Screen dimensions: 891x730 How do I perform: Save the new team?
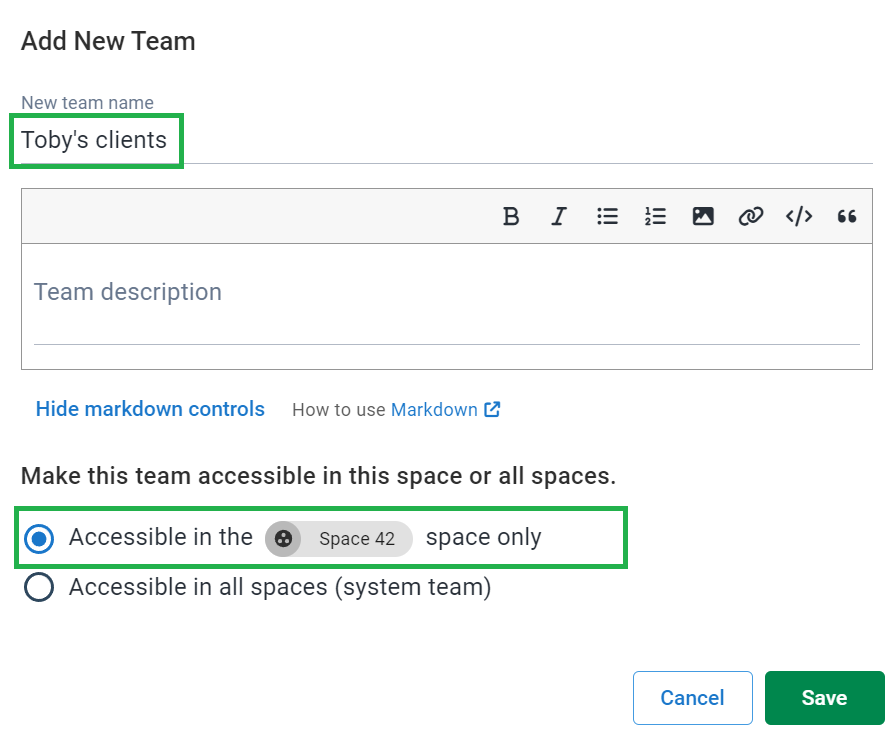[825, 698]
